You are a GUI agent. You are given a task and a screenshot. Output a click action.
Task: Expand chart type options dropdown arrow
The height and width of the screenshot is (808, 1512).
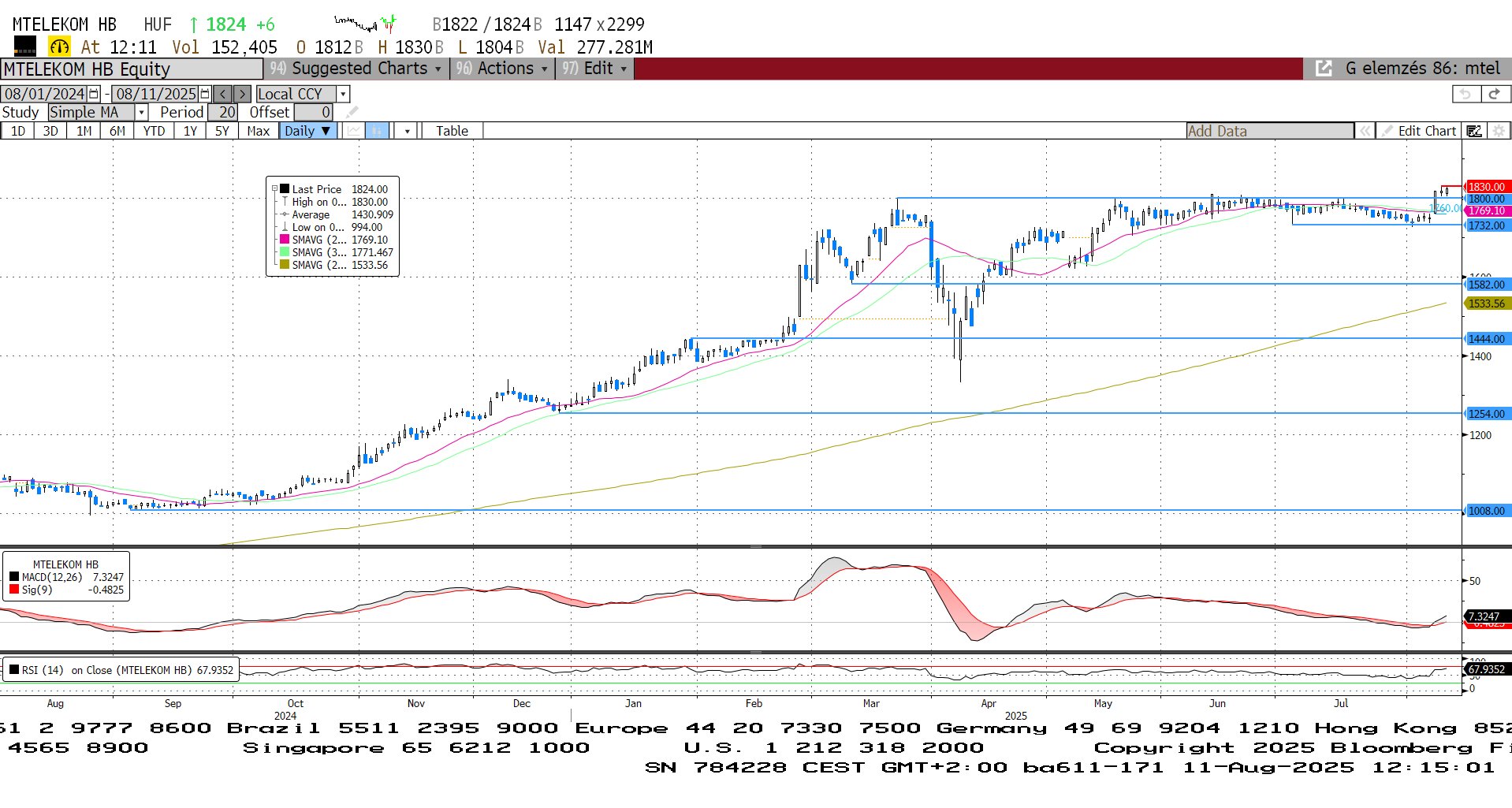407,131
